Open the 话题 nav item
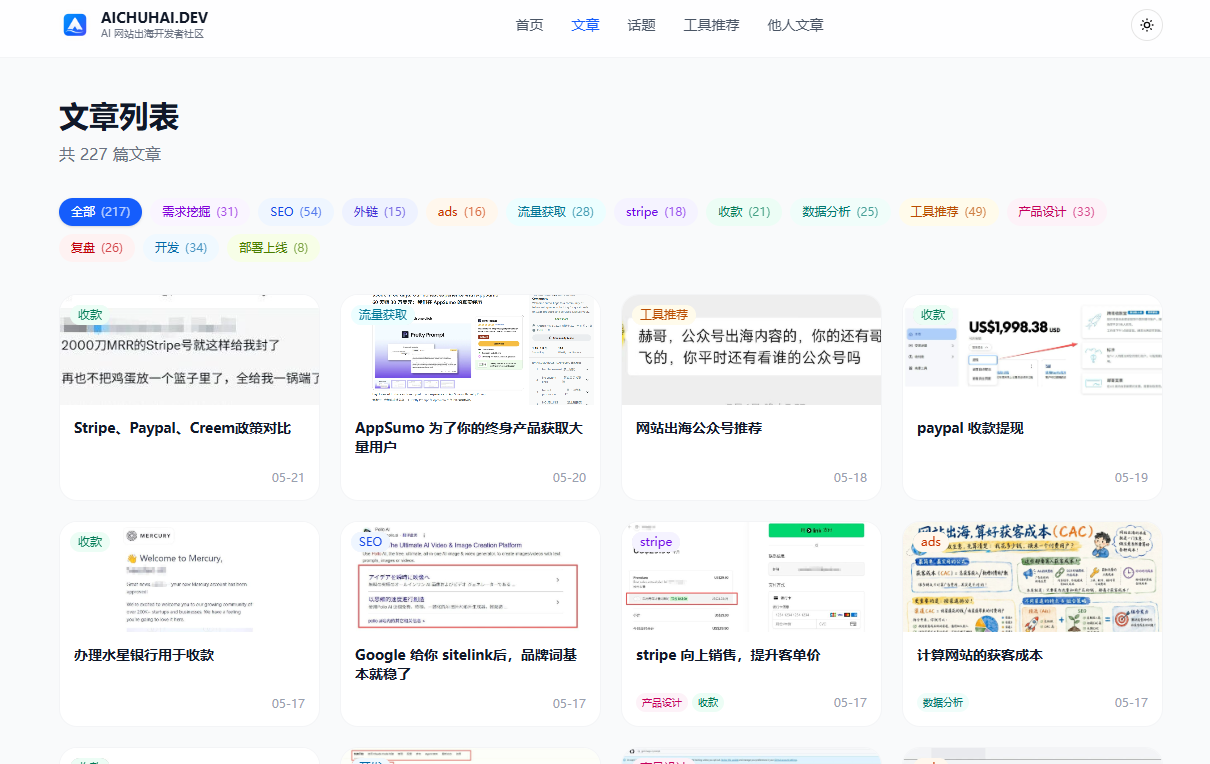 pos(641,25)
